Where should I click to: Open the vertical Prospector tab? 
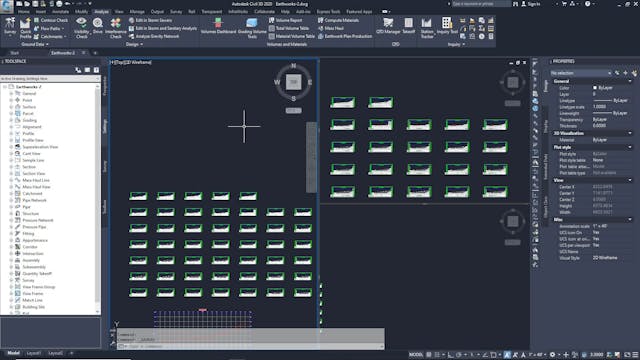[x=104, y=86]
